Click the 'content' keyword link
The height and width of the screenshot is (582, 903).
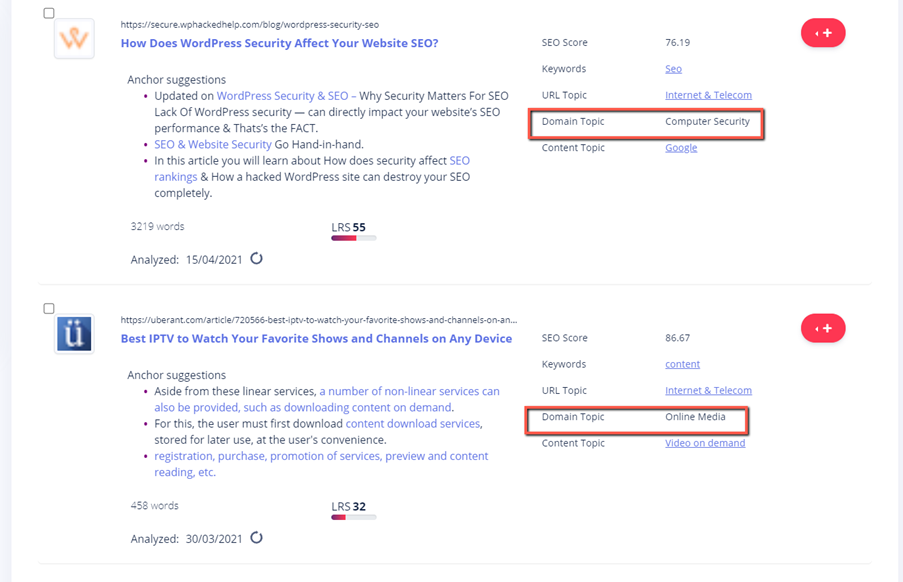pyautogui.click(x=682, y=364)
